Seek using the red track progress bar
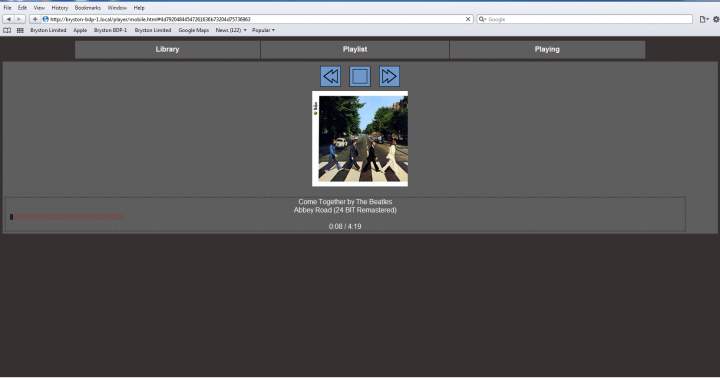720x378 pixels. click(68, 216)
